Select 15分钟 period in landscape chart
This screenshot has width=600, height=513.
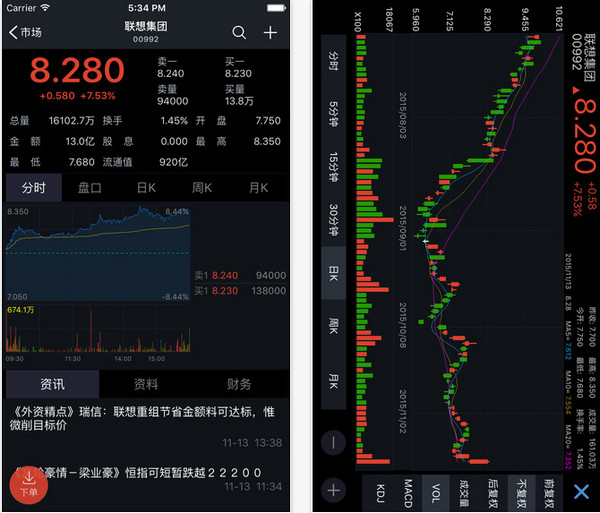coord(333,167)
